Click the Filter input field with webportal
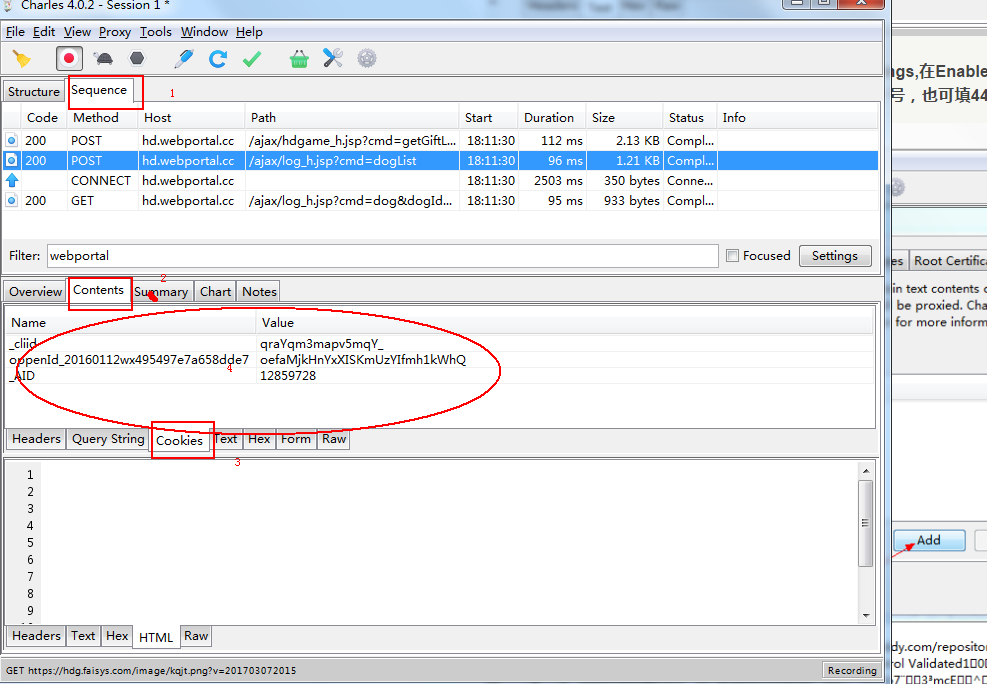This screenshot has width=987, height=684. tap(382, 256)
